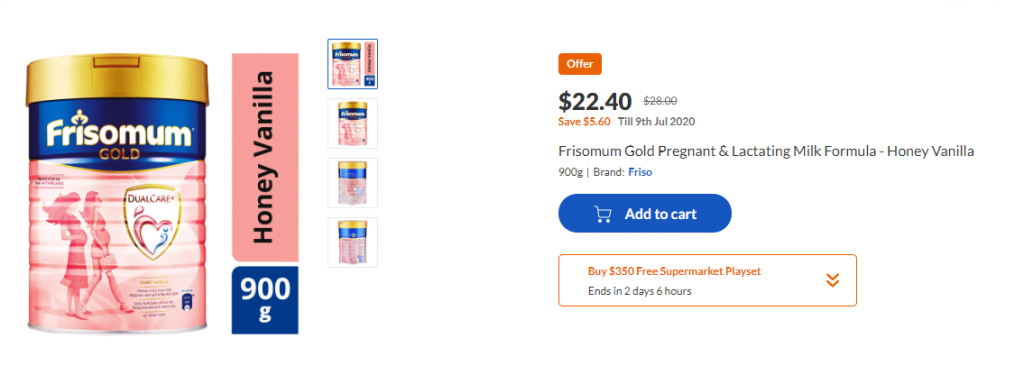Select the second product thumbnail
The image size is (1024, 375).
pyautogui.click(x=353, y=123)
